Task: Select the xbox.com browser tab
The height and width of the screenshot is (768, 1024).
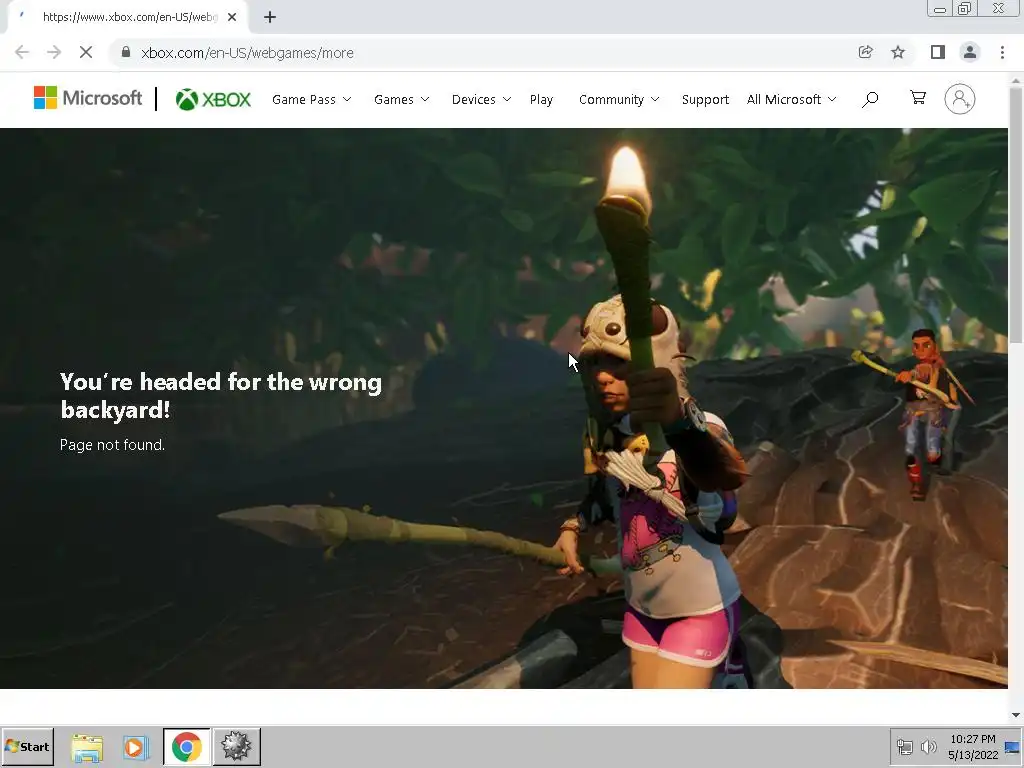Action: click(127, 17)
